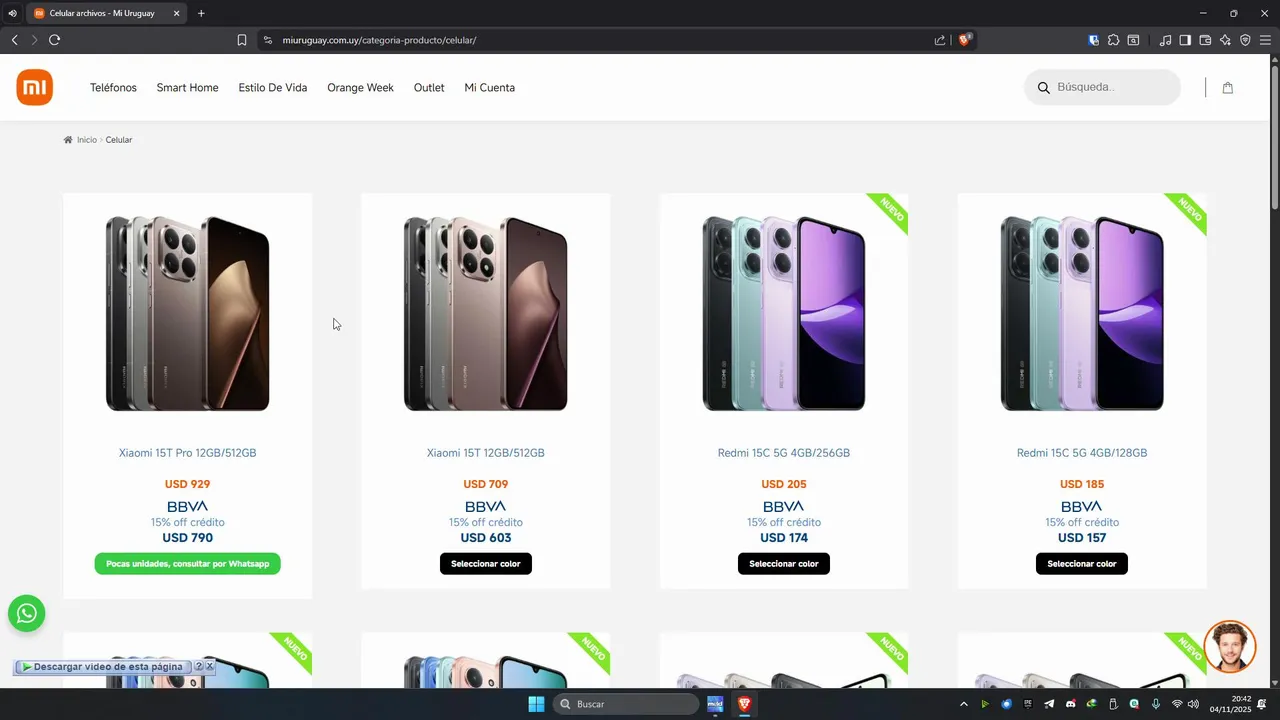Reload the page with refresh icon
The image size is (1280, 720).
point(54,40)
